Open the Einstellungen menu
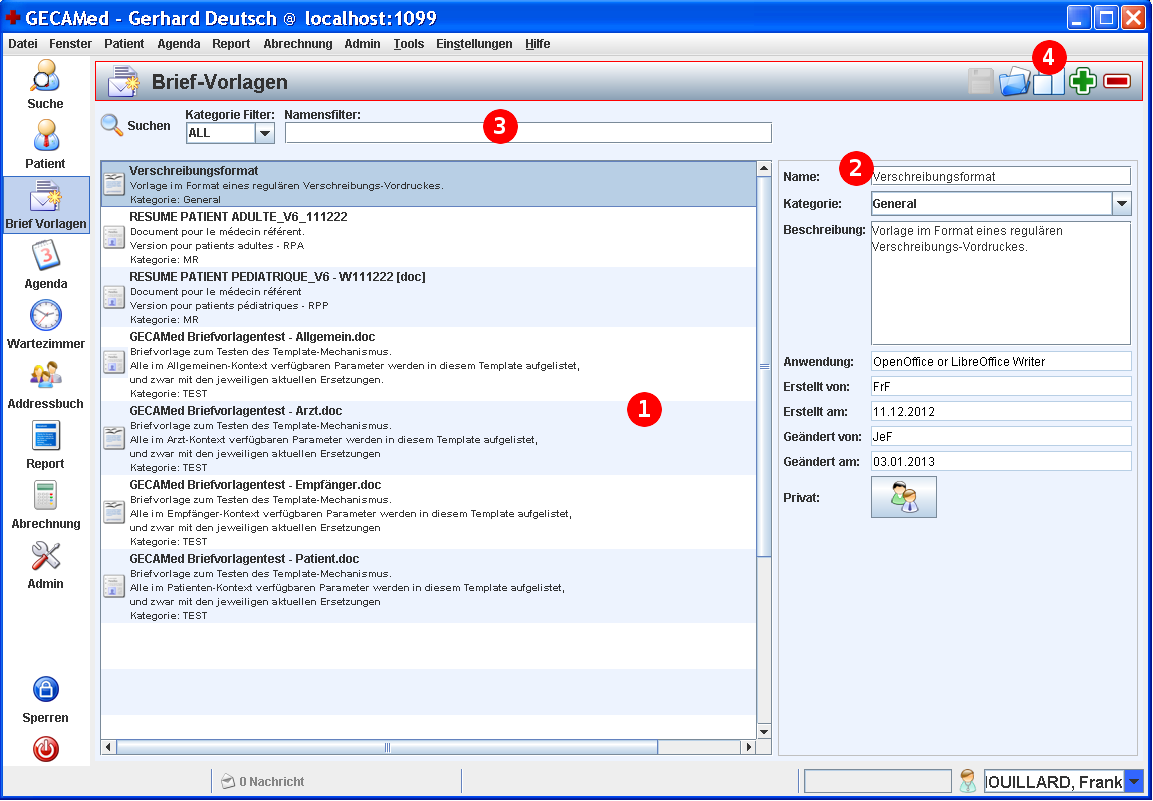The height and width of the screenshot is (801, 1153). point(474,44)
